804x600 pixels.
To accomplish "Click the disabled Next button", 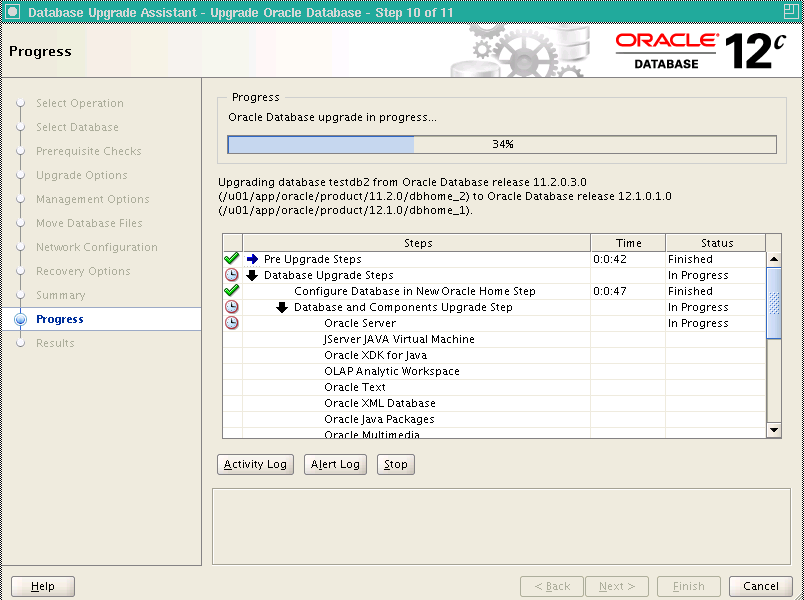I will pos(617,586).
